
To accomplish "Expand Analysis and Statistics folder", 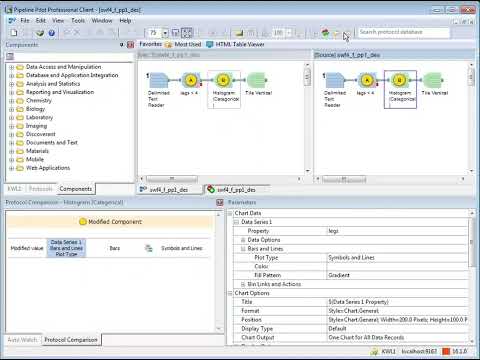I will point(11,84).
